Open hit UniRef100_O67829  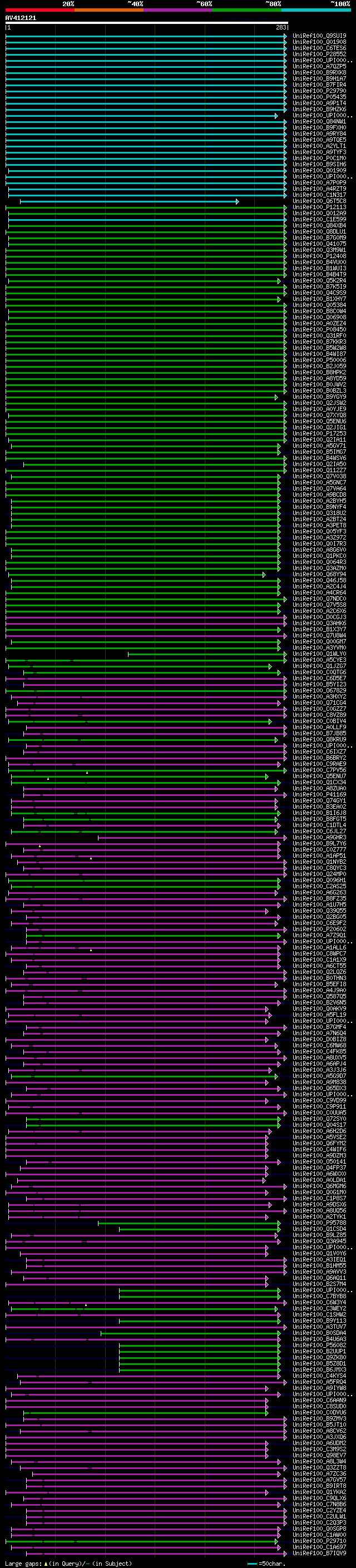319,690
